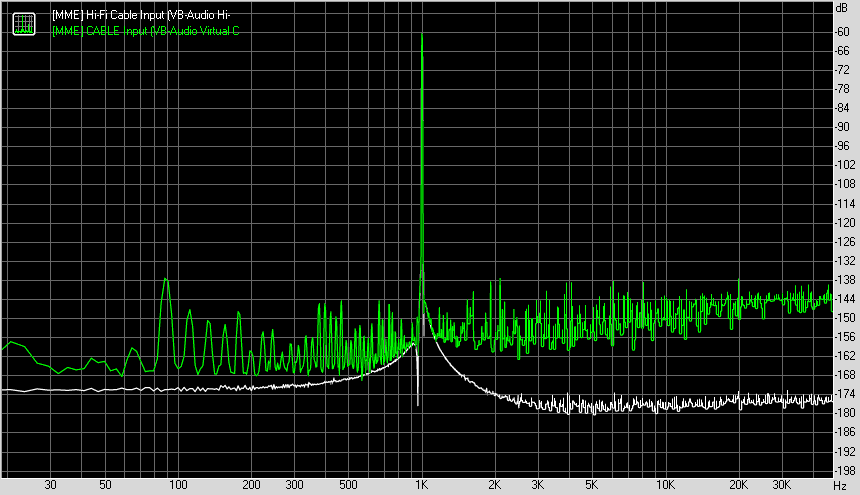The height and width of the screenshot is (495, 860).
Task: Click the -96 dB axis label
Action: pos(842,146)
